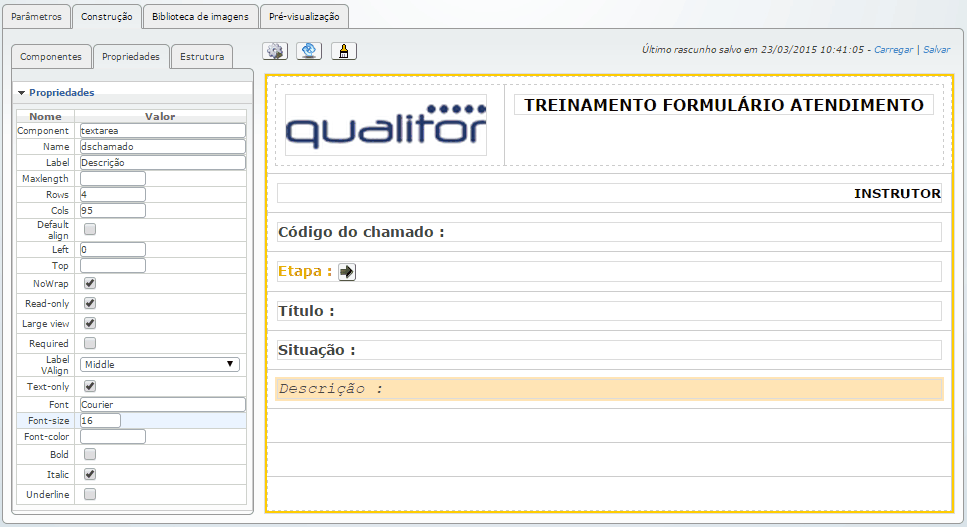Uncheck the NoWrap checkbox
Viewport: 967px width, 527px height.
(x=90, y=284)
